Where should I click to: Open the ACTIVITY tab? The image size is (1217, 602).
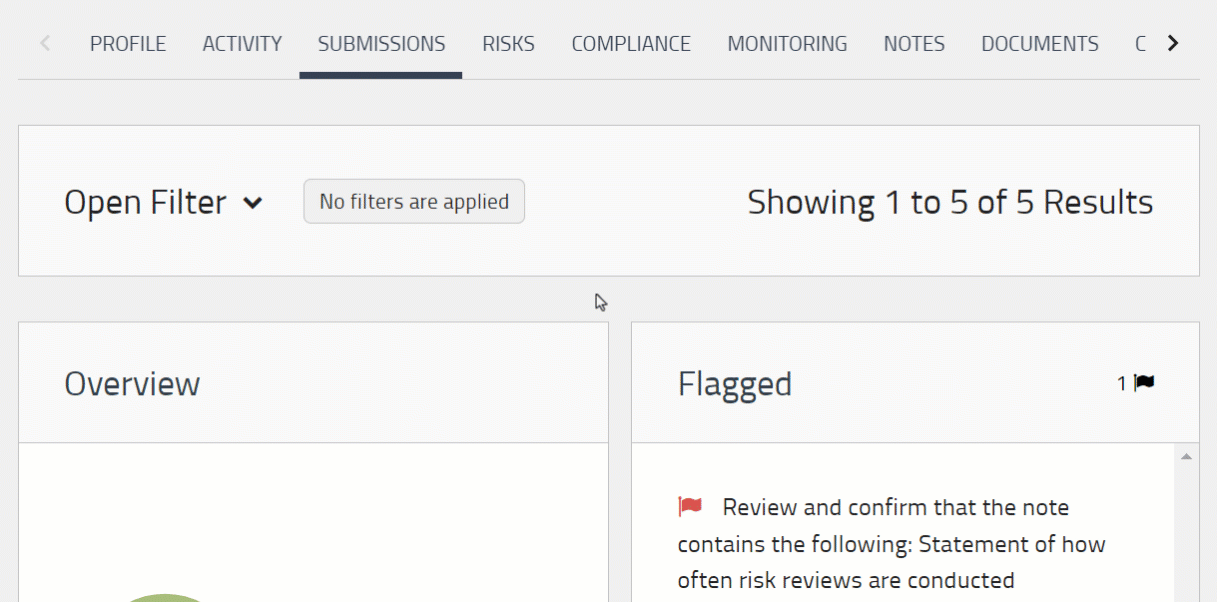(242, 43)
